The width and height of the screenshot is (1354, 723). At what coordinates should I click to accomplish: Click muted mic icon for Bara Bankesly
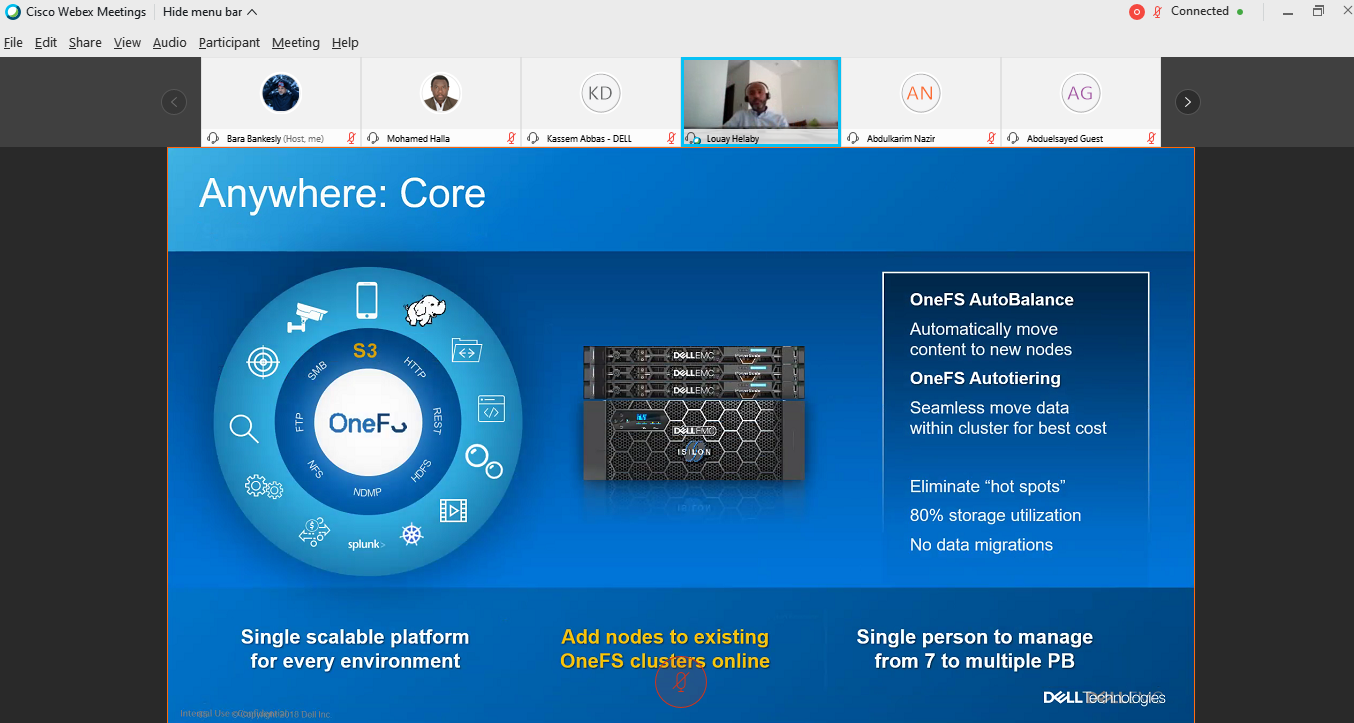click(x=351, y=138)
